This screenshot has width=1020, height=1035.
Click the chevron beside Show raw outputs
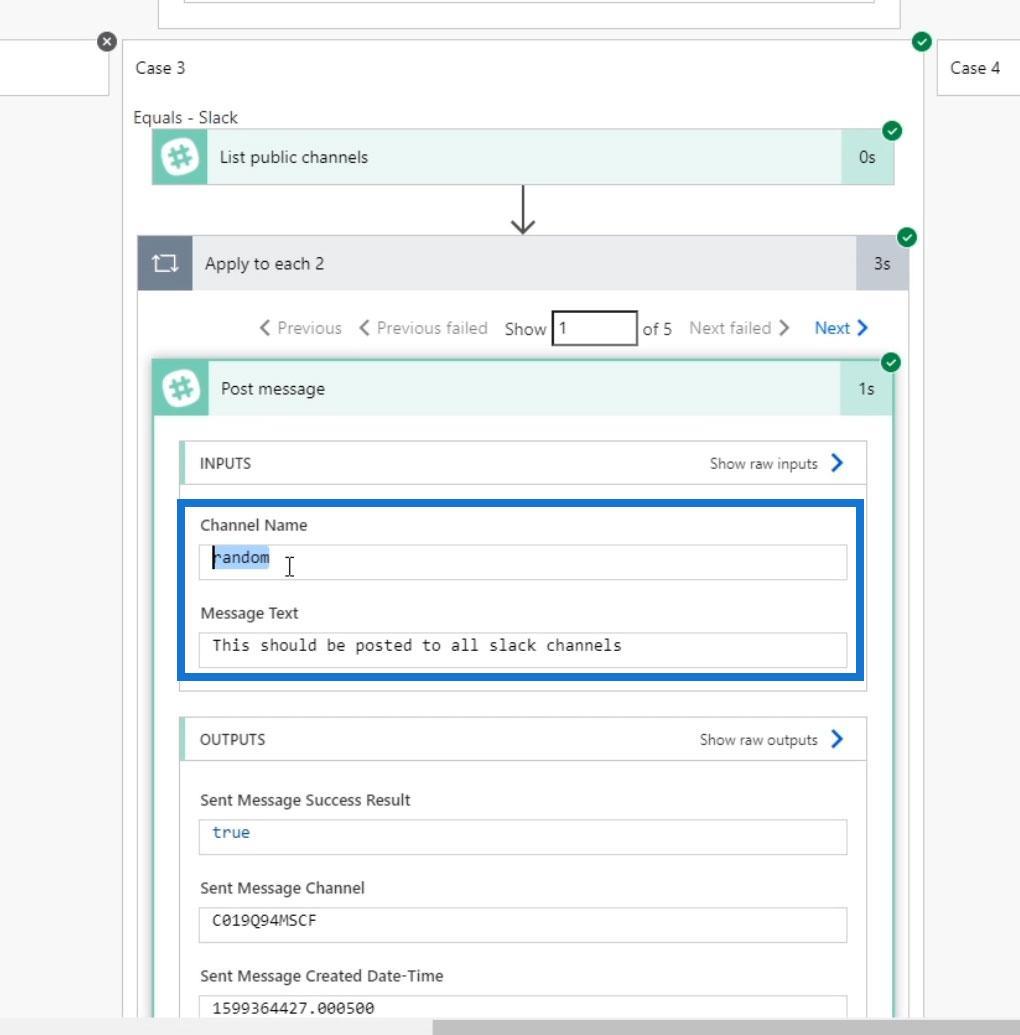pos(837,739)
